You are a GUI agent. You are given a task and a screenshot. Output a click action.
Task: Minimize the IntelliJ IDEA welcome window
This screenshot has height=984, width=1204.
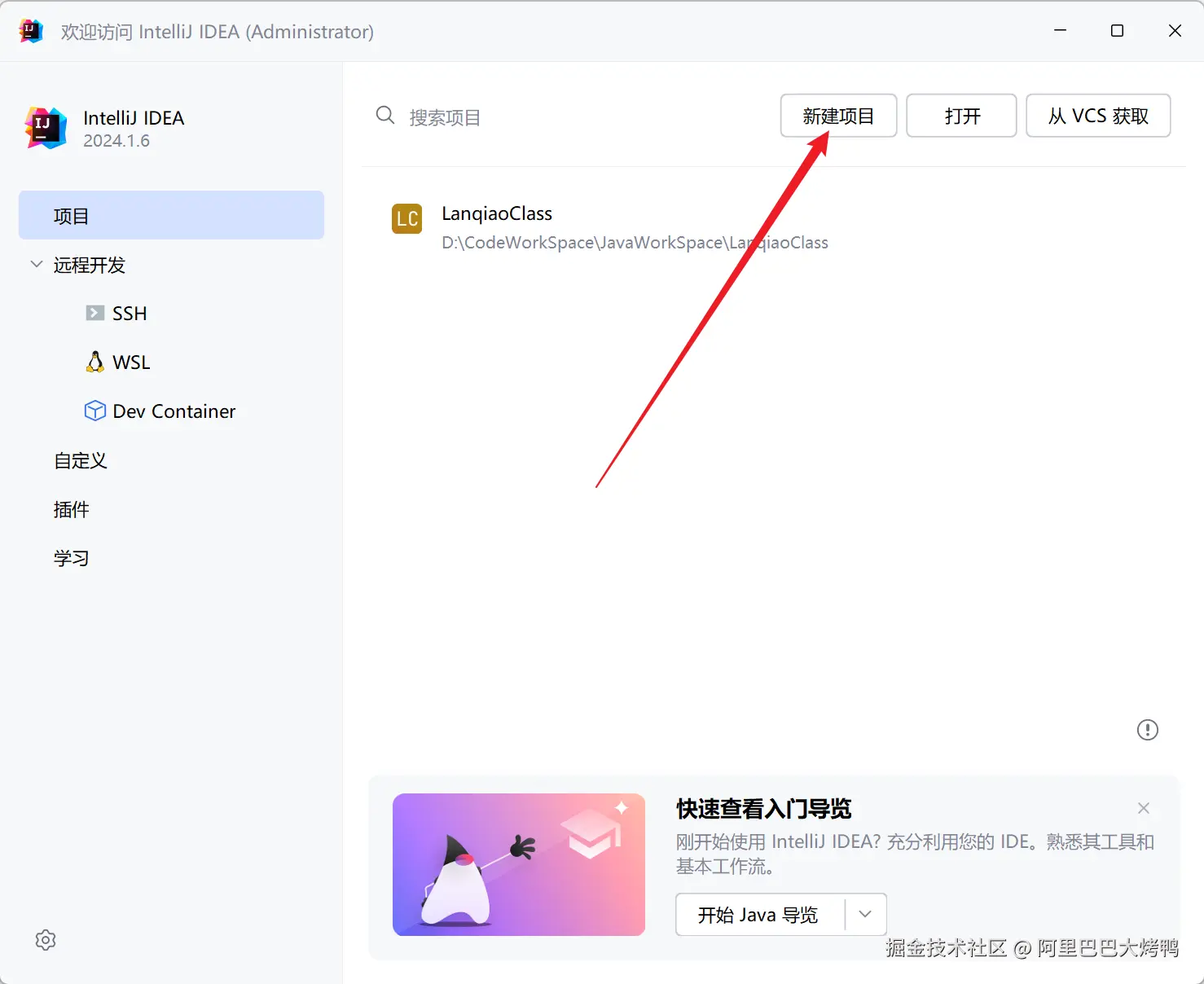[1060, 31]
